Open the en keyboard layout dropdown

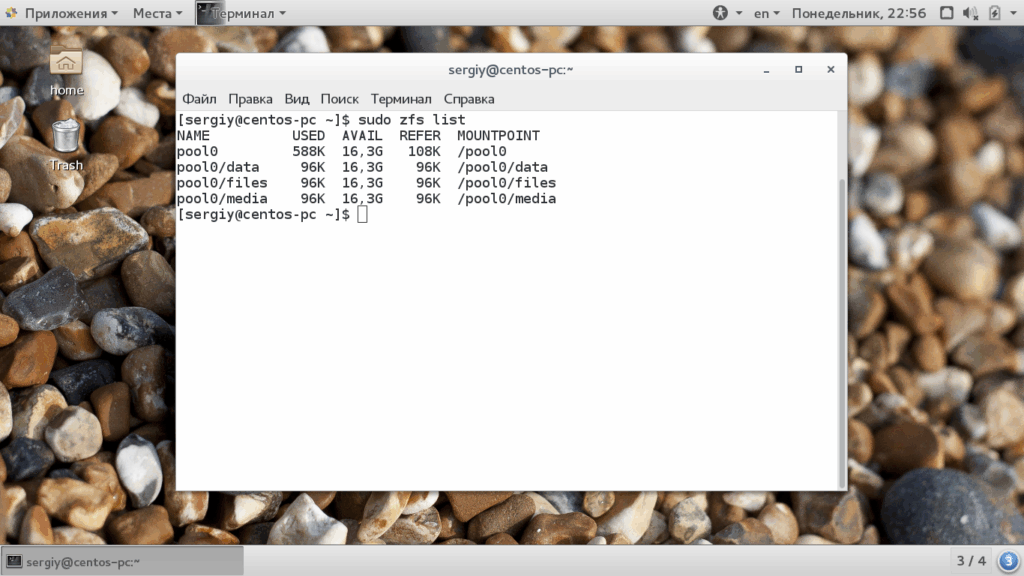point(767,13)
